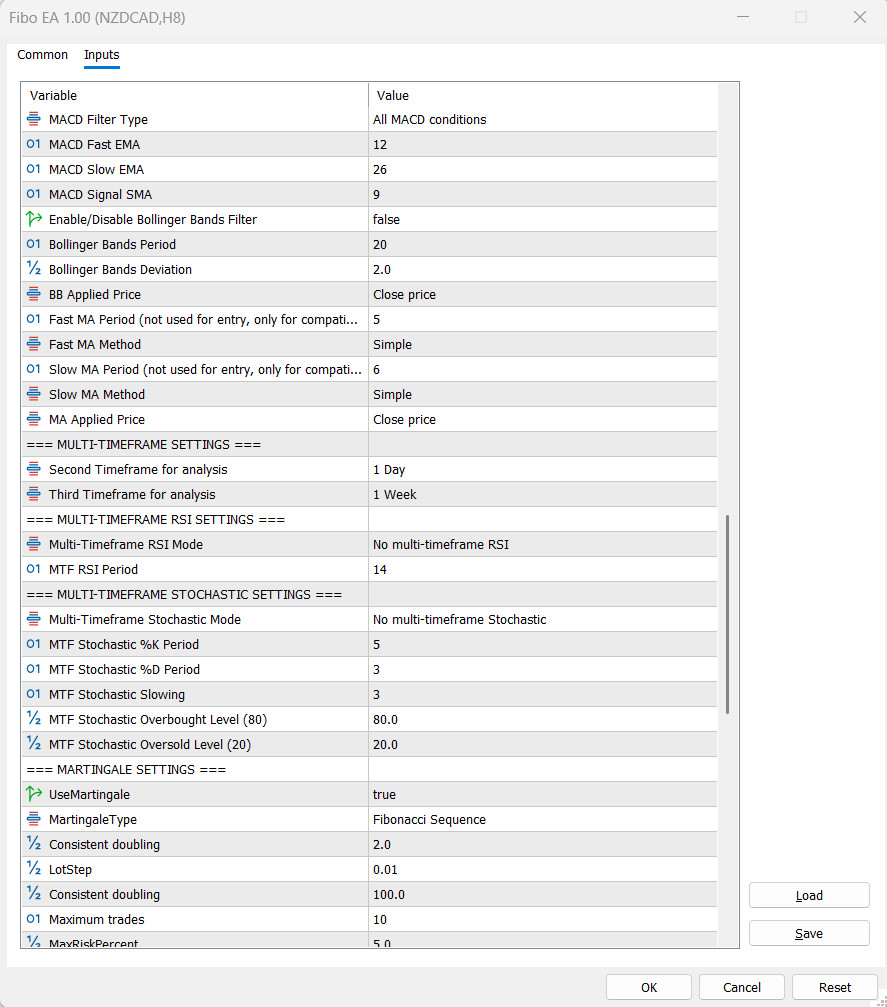This screenshot has height=1007, width=887.
Task: Click the enum icon beside Multi-Timeframe RSI Mode
Action: [33, 545]
